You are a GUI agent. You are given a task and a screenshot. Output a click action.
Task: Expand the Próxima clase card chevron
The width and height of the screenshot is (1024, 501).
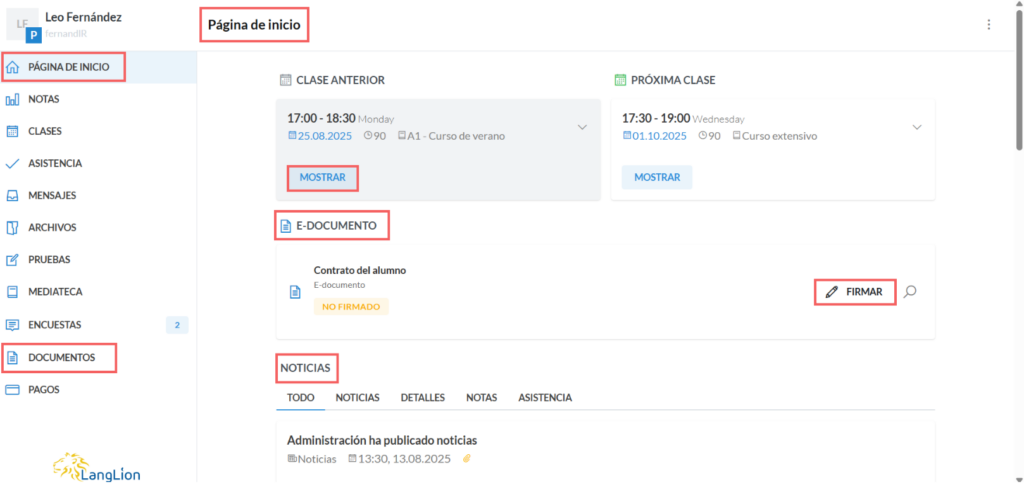pyautogui.click(x=917, y=127)
